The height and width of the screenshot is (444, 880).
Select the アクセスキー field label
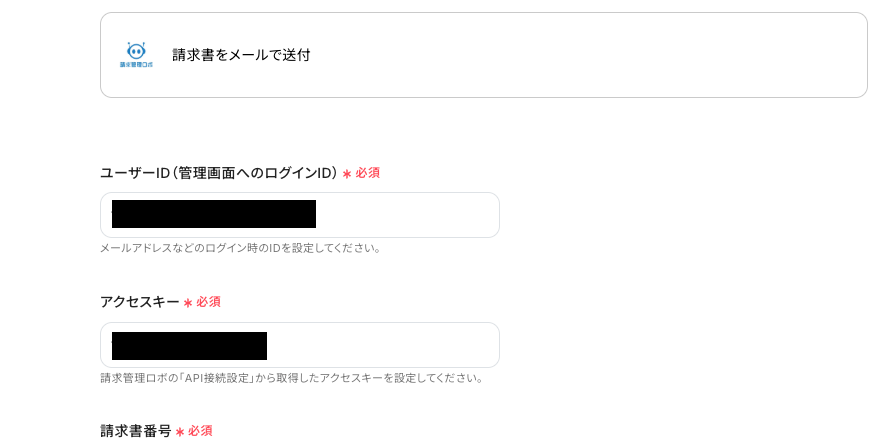(139, 302)
